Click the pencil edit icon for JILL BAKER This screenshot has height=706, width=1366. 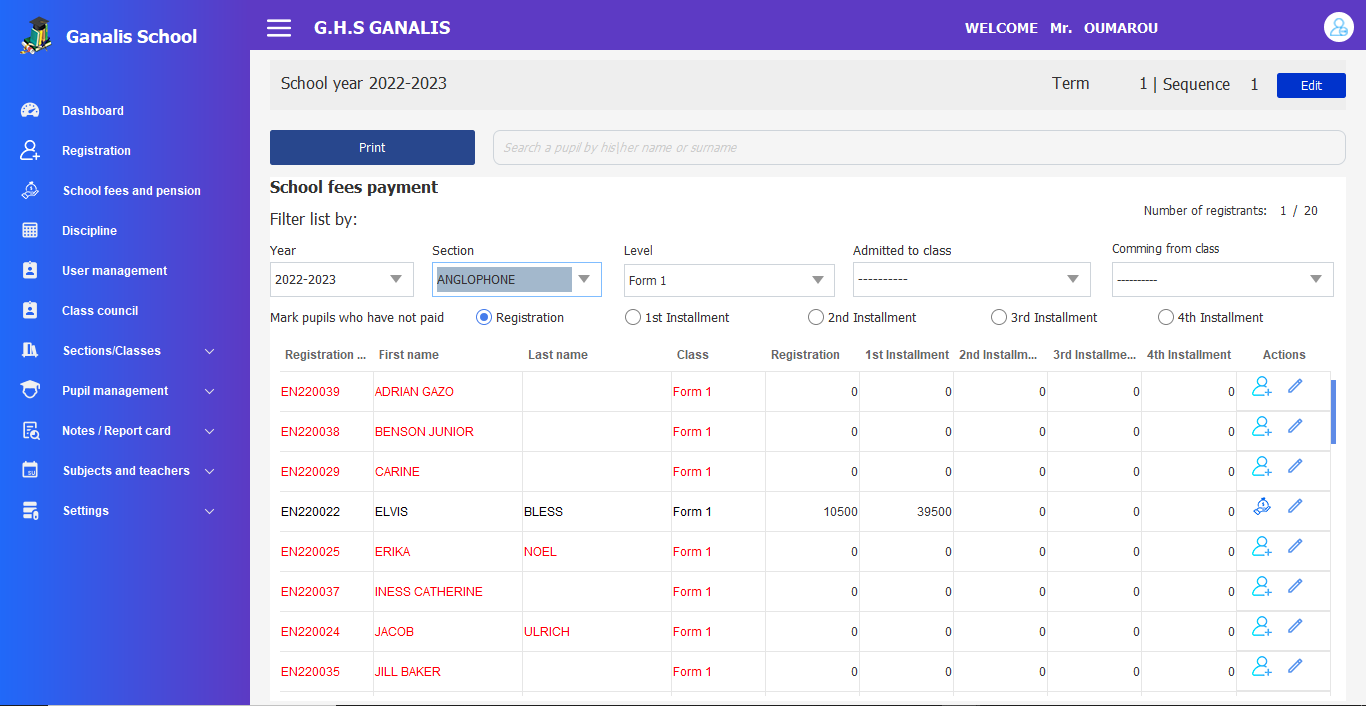(1295, 666)
